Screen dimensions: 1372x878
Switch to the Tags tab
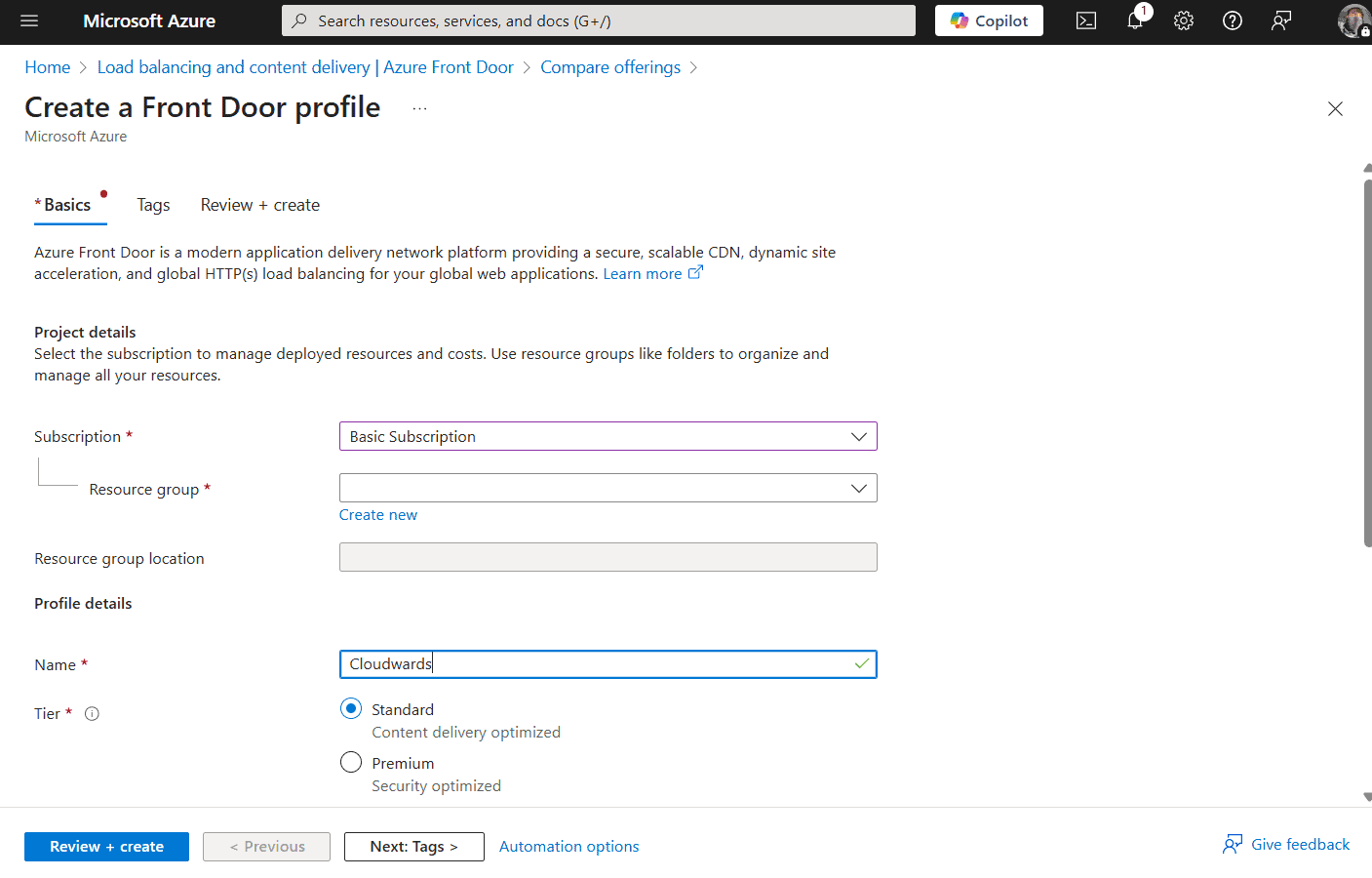[153, 205]
